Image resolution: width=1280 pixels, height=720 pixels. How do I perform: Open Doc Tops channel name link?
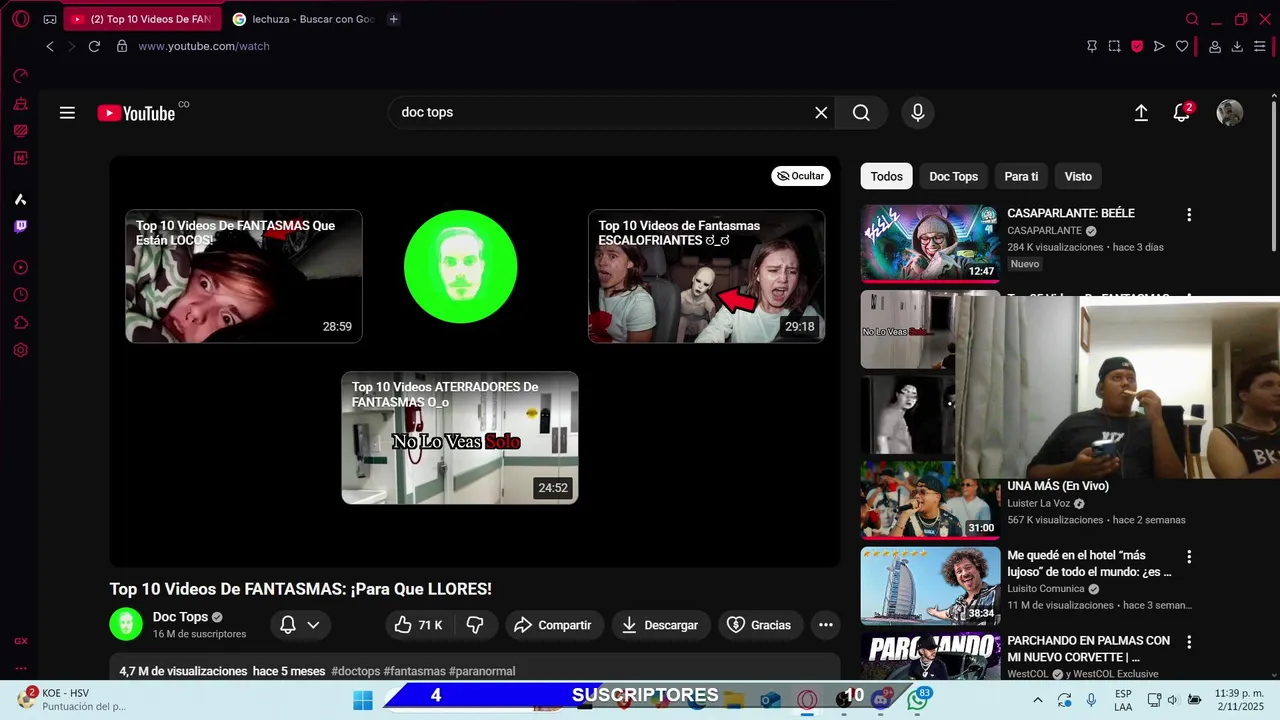[180, 617]
